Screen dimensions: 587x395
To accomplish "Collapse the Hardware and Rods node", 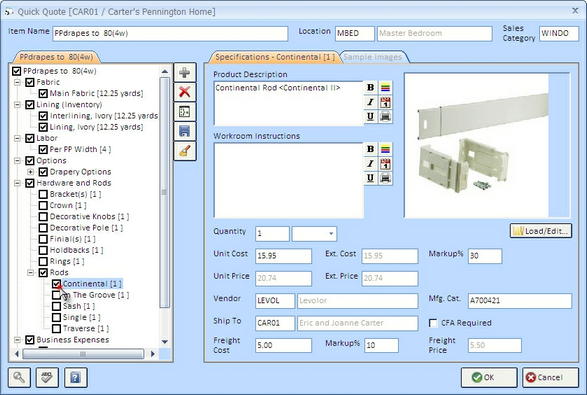I will tap(17, 183).
